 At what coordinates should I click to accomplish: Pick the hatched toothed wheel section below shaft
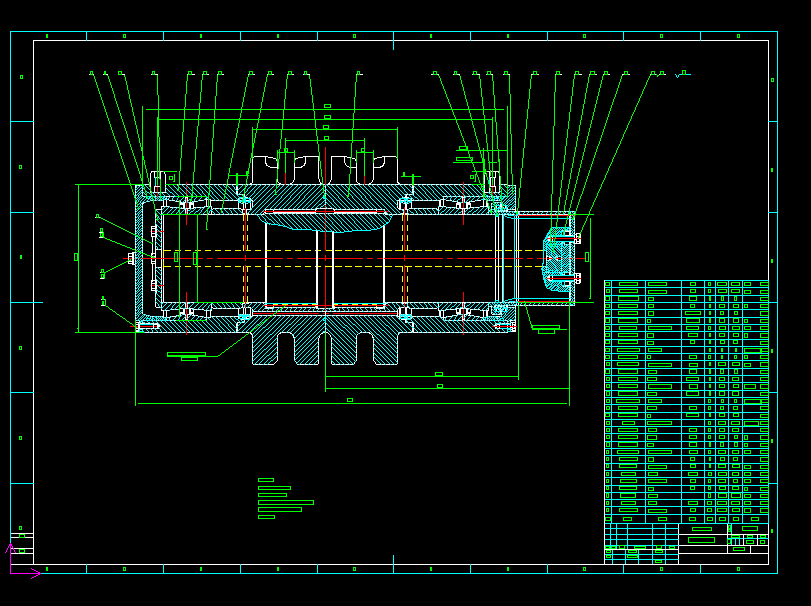click(325, 339)
